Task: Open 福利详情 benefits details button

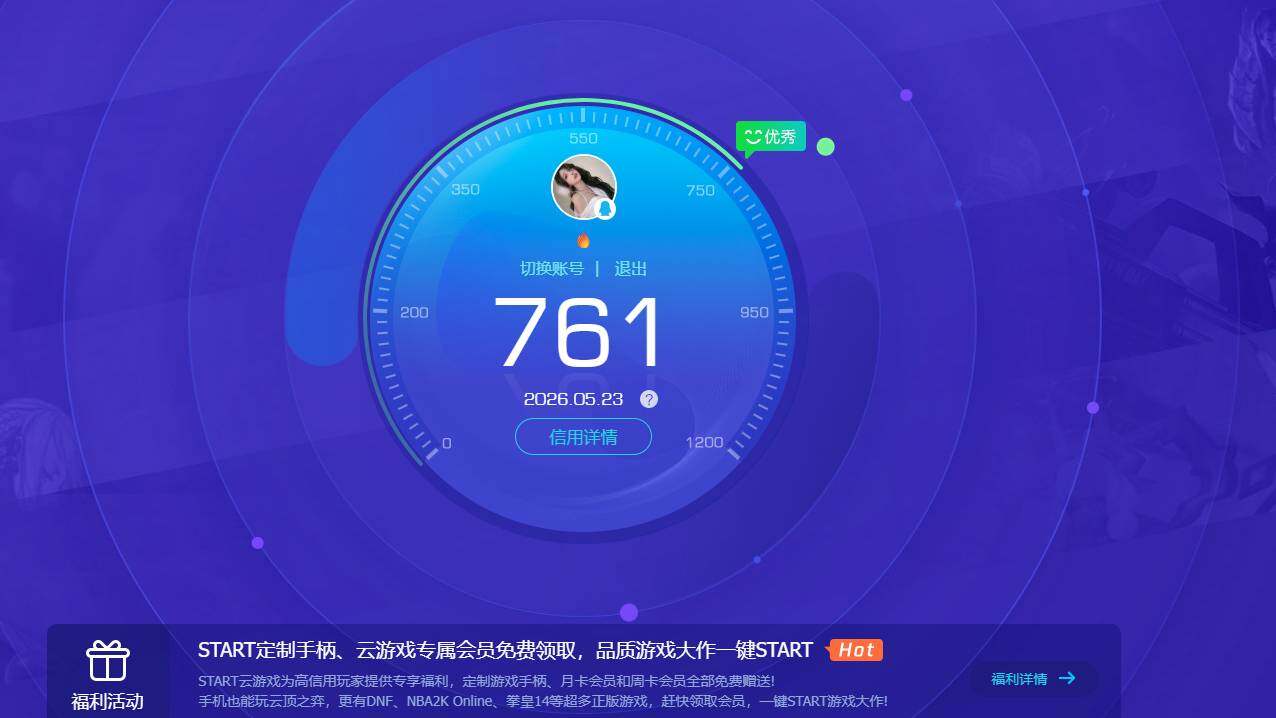Action: (x=1034, y=679)
